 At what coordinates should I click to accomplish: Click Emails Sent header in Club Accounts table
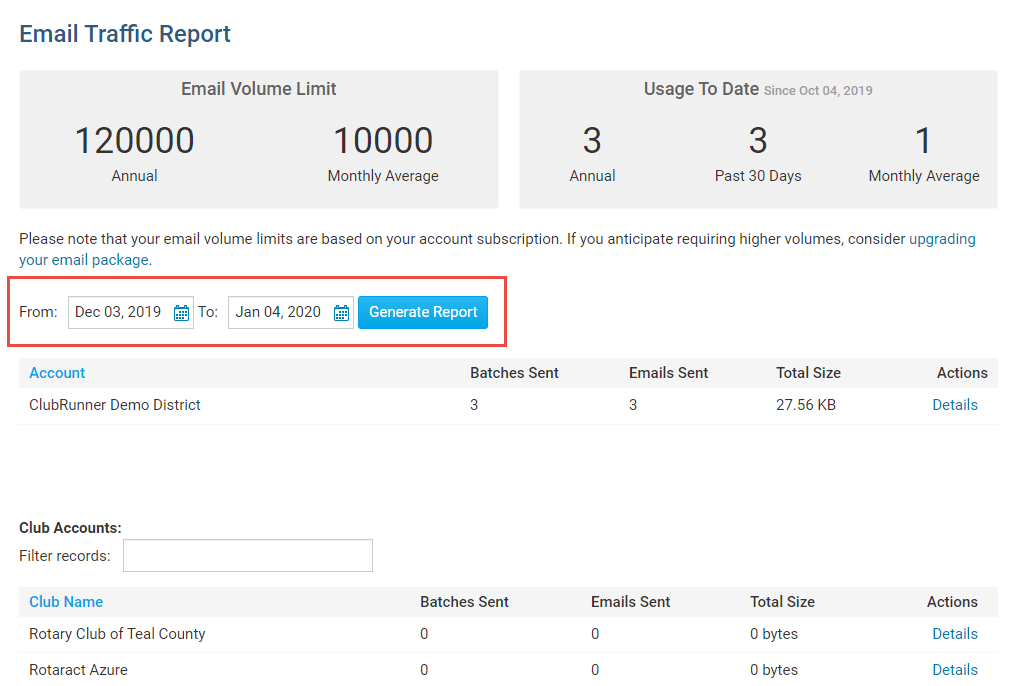pyautogui.click(x=630, y=602)
